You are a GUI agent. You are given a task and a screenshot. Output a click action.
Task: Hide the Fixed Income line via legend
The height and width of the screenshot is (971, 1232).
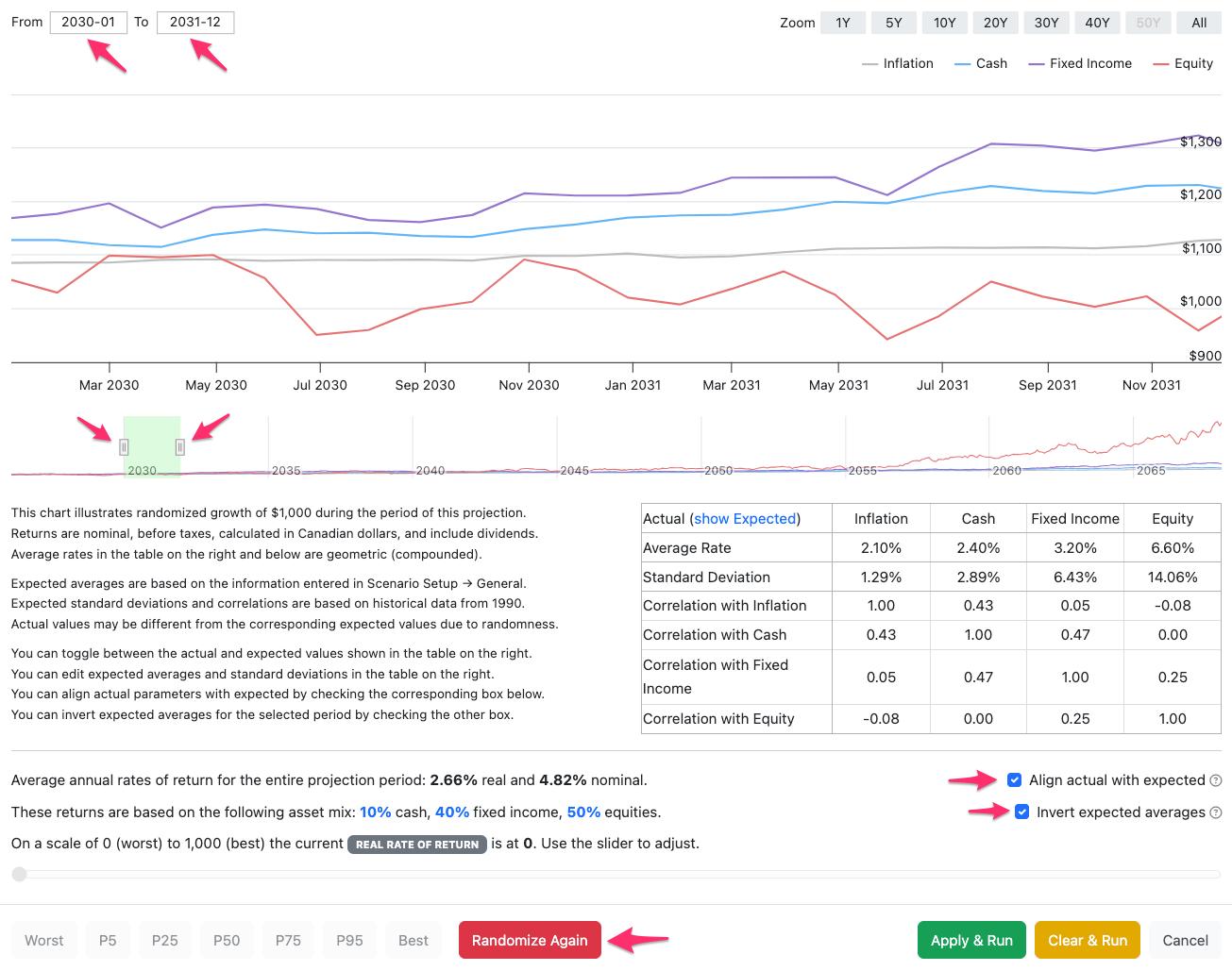pyautogui.click(x=1080, y=63)
